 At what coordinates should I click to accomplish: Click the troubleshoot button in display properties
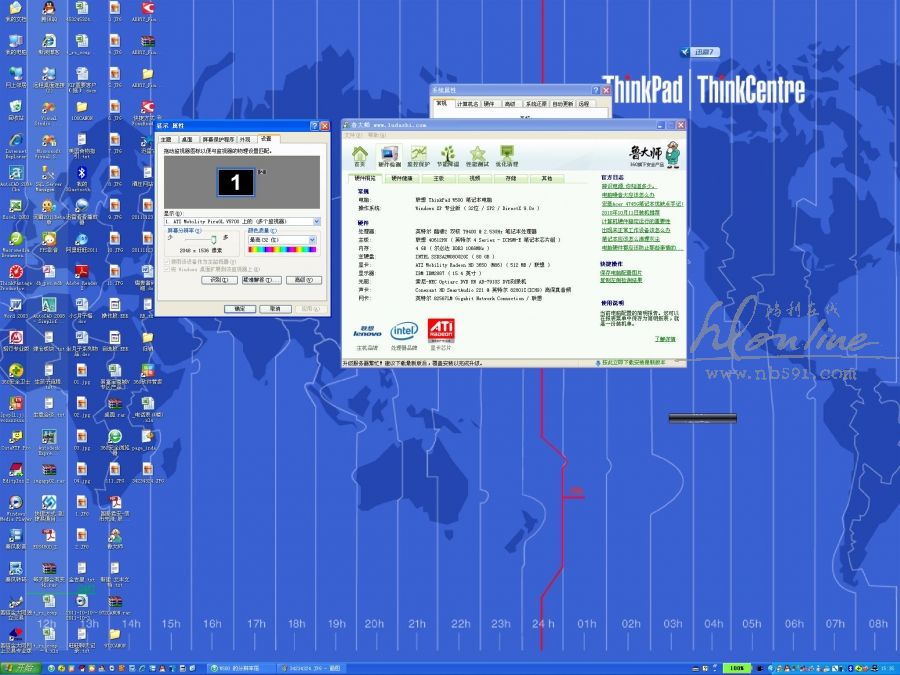click(x=259, y=280)
